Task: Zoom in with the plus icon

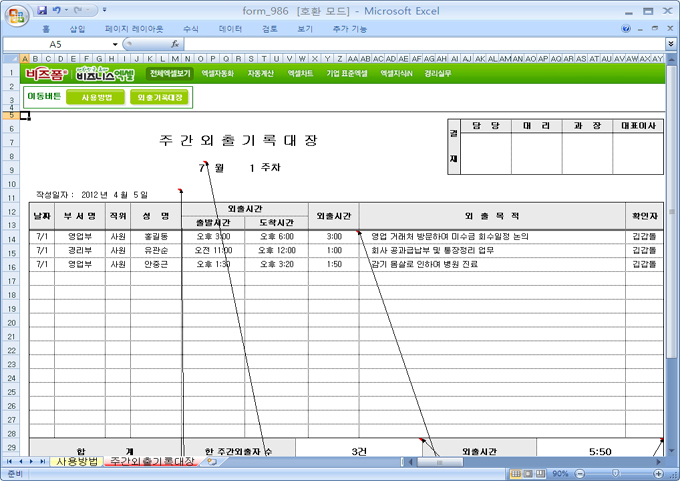Action: [658, 473]
